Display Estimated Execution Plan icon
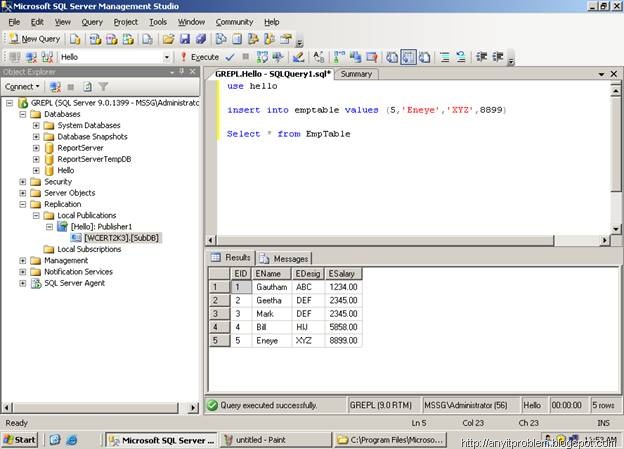Screen dimensions: 624x449 pos(262,57)
